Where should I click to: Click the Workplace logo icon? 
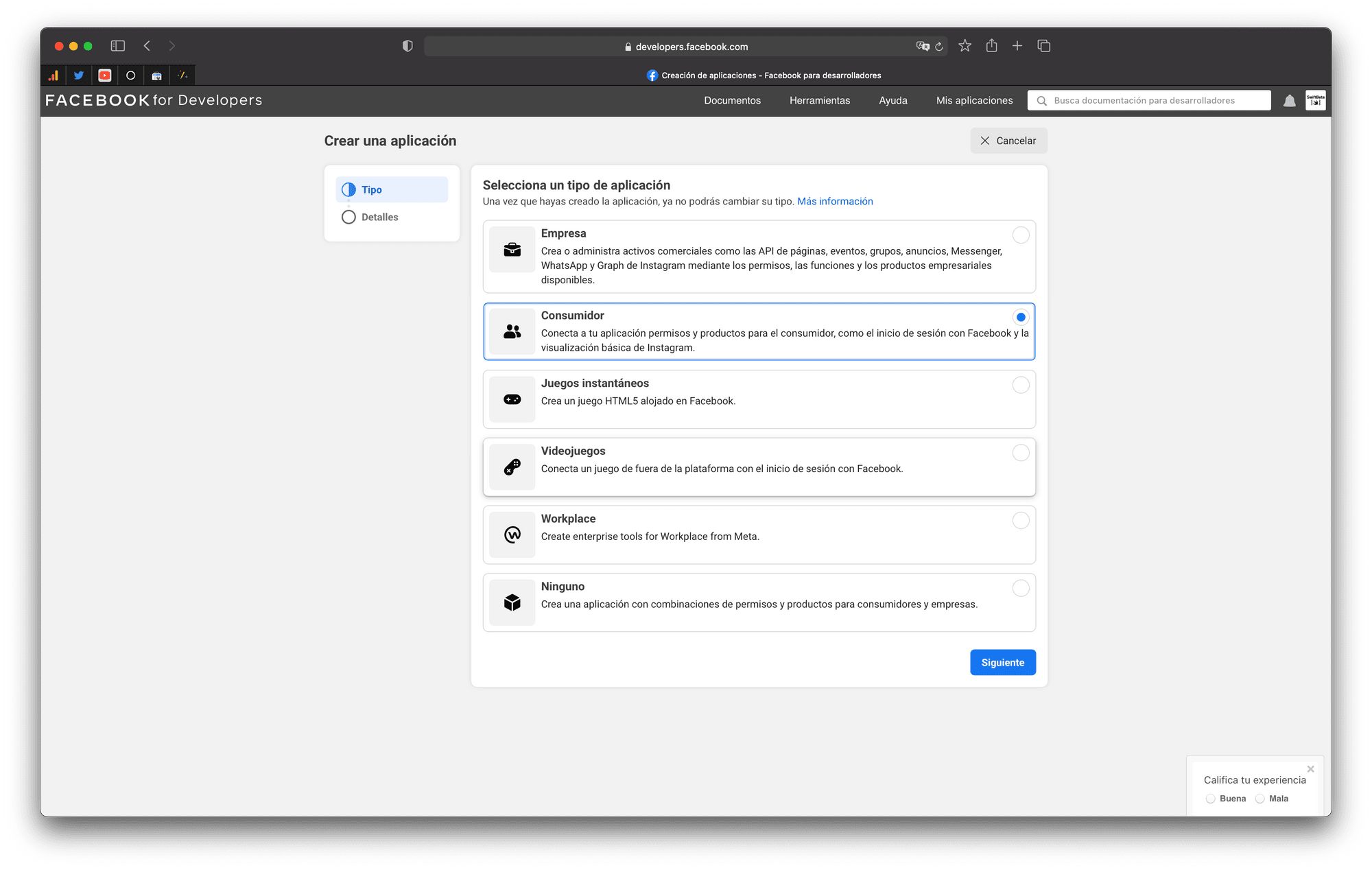click(x=512, y=534)
